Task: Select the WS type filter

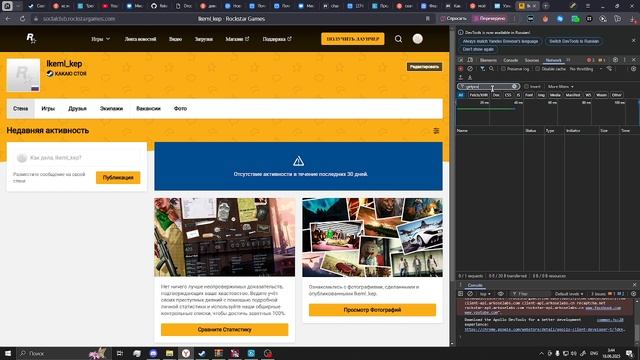Action: (588, 95)
